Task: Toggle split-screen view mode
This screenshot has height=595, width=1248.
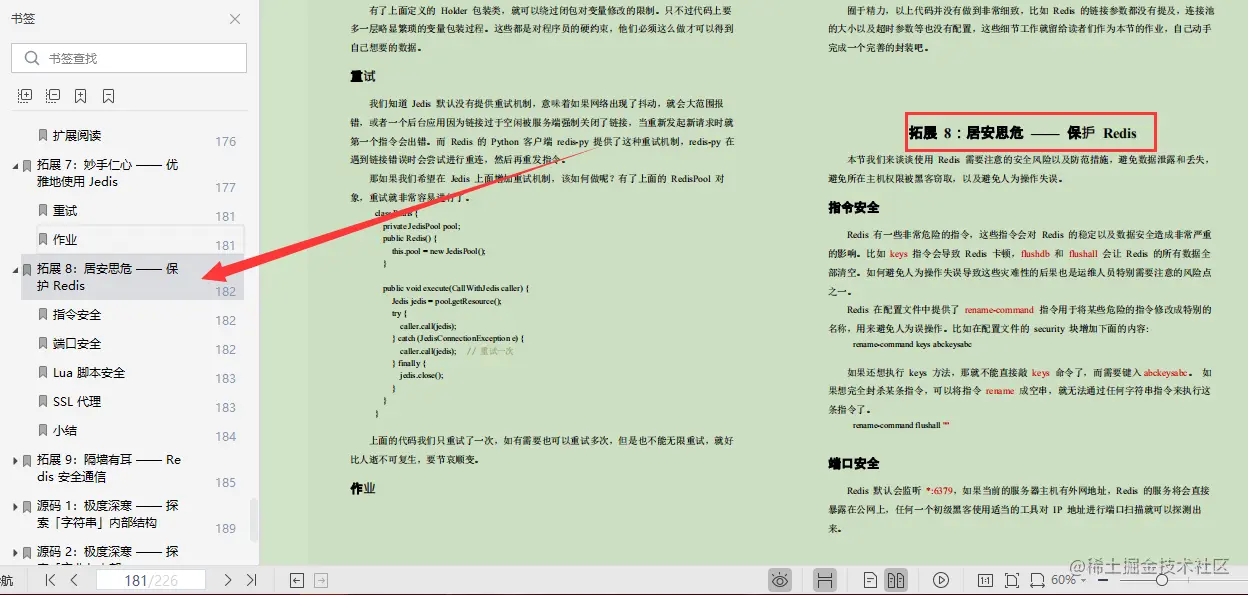Action: (825, 579)
